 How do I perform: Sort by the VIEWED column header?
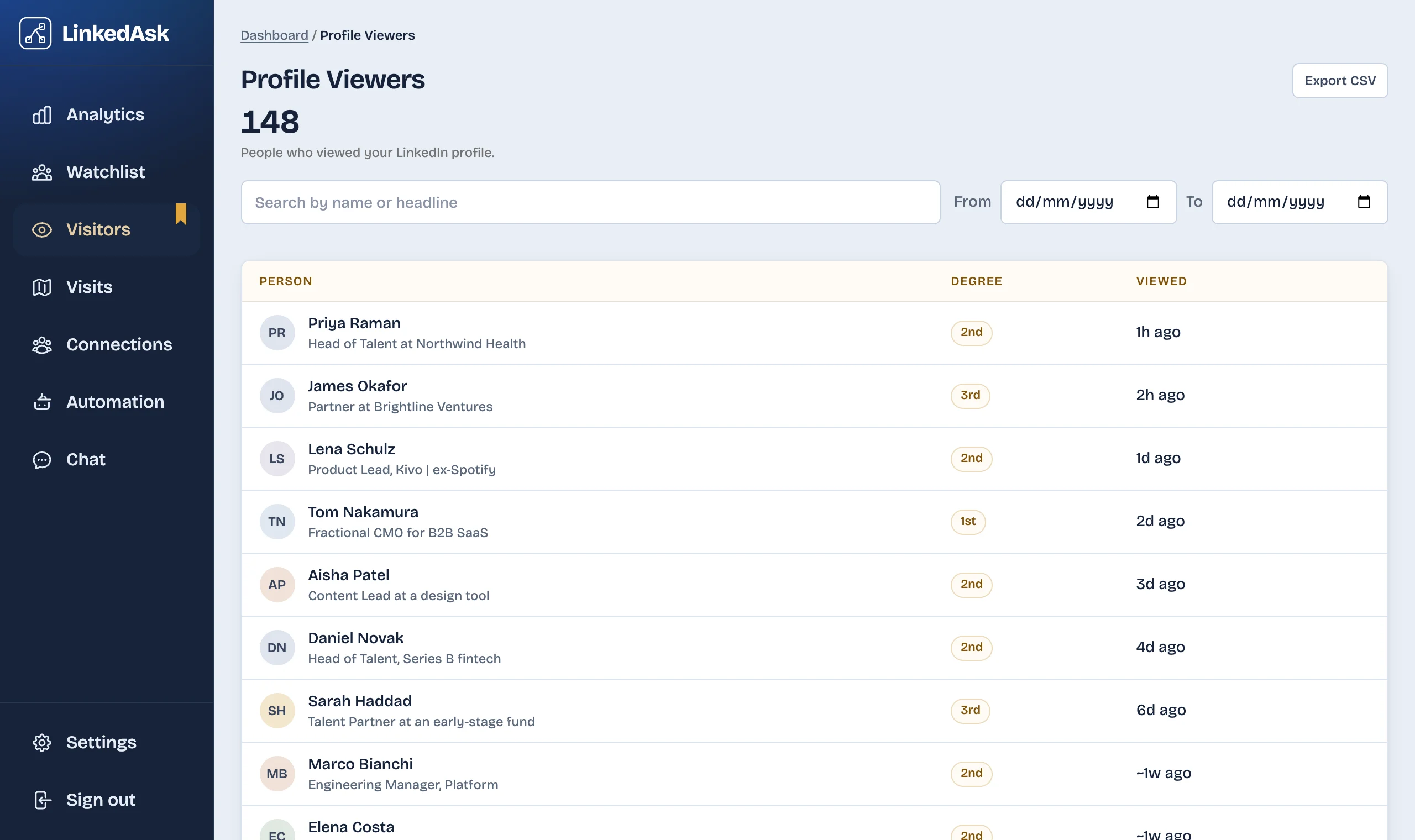(x=1161, y=281)
